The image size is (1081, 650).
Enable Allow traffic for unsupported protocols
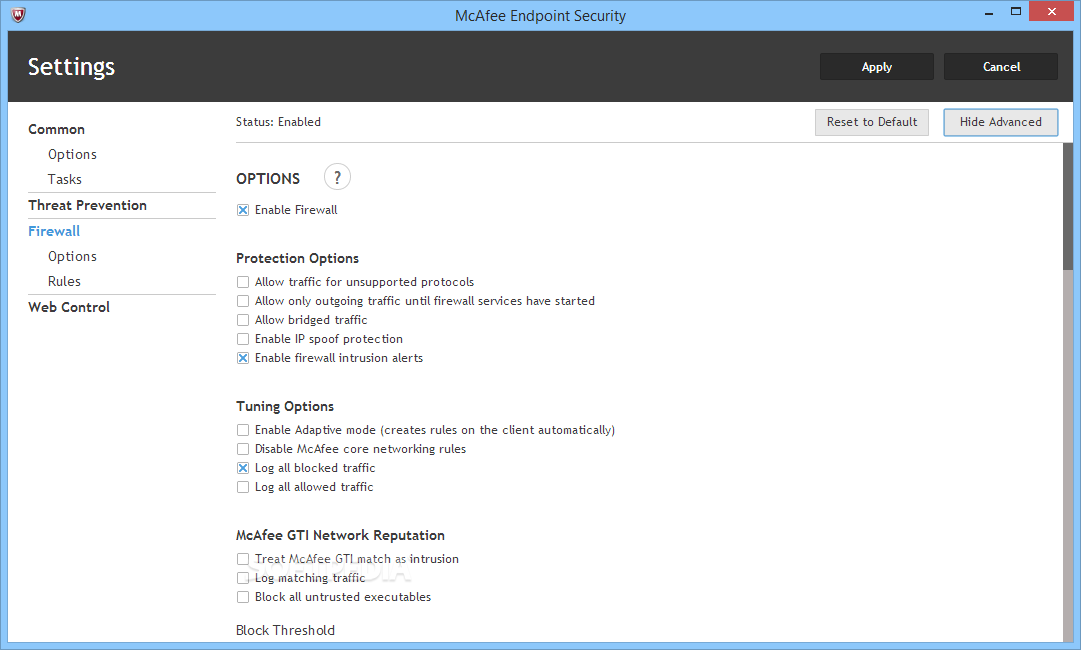click(243, 282)
